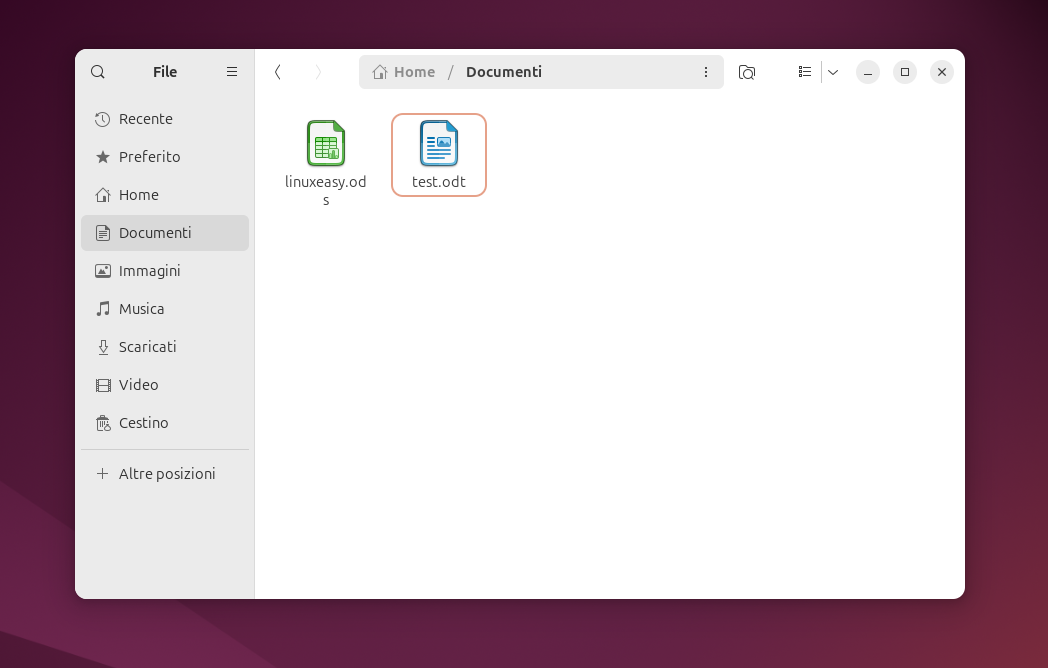Image resolution: width=1048 pixels, height=668 pixels.
Task: Go back with the left arrow
Action: pyautogui.click(x=277, y=72)
